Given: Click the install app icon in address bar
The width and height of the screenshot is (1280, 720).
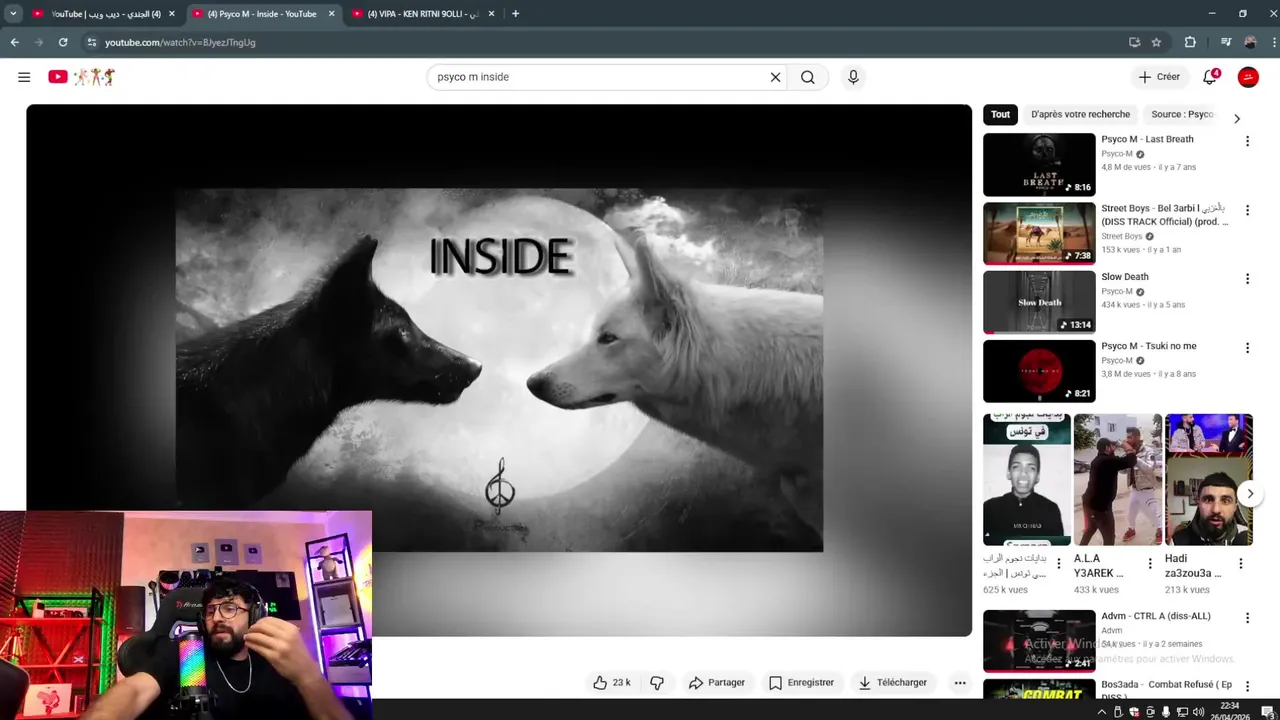Looking at the screenshot, I should tap(1134, 42).
